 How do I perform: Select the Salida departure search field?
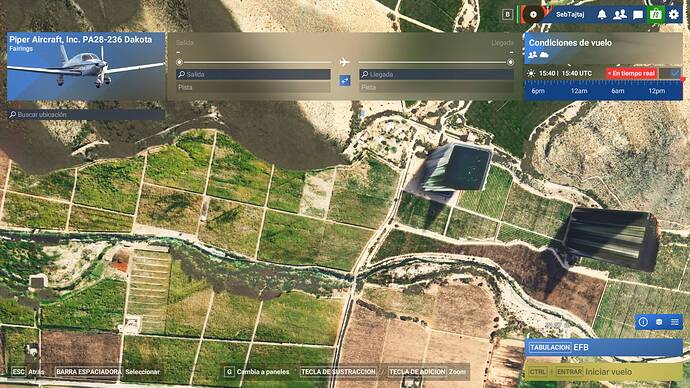point(253,74)
